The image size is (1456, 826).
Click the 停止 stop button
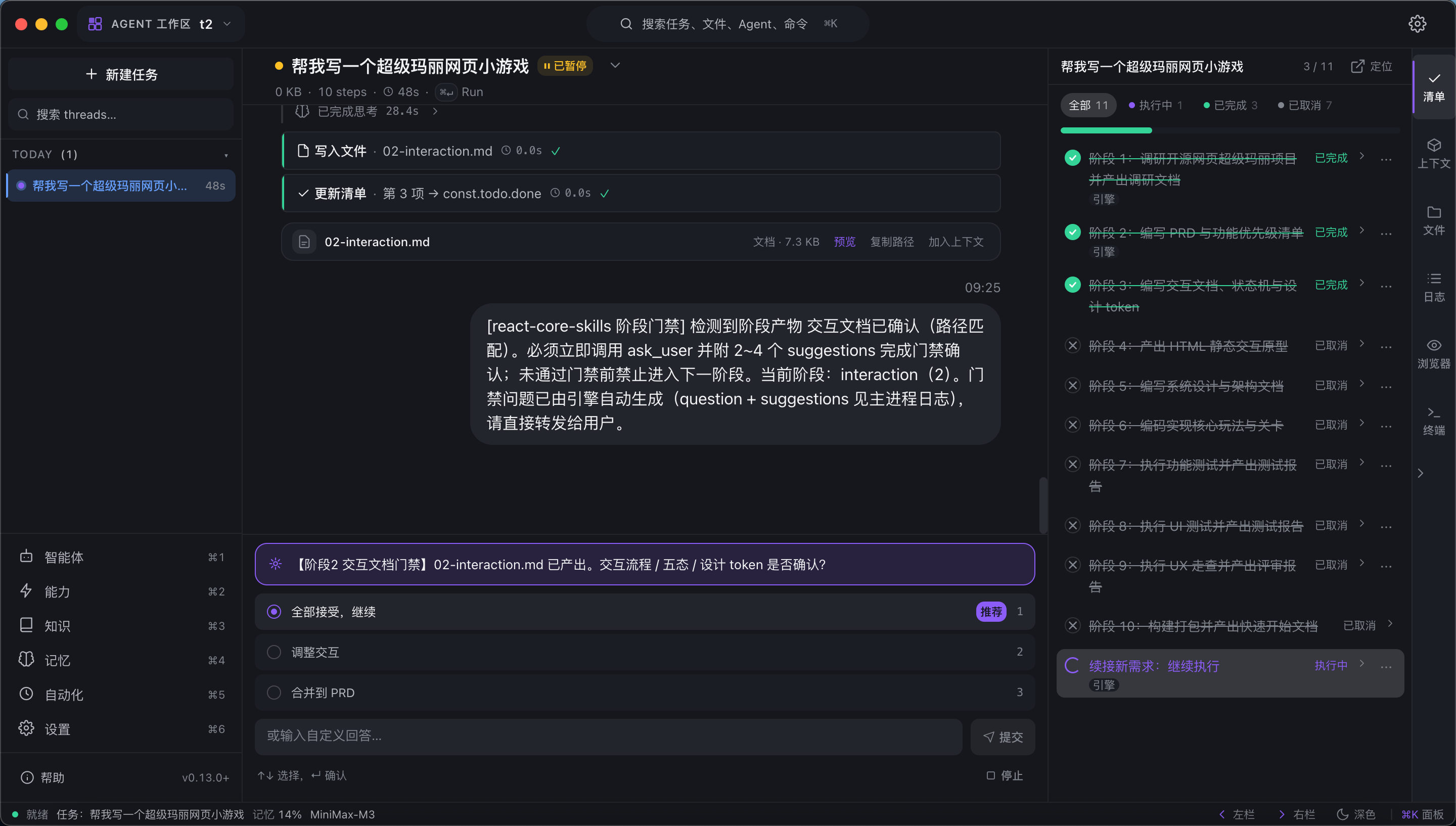[x=1005, y=775]
